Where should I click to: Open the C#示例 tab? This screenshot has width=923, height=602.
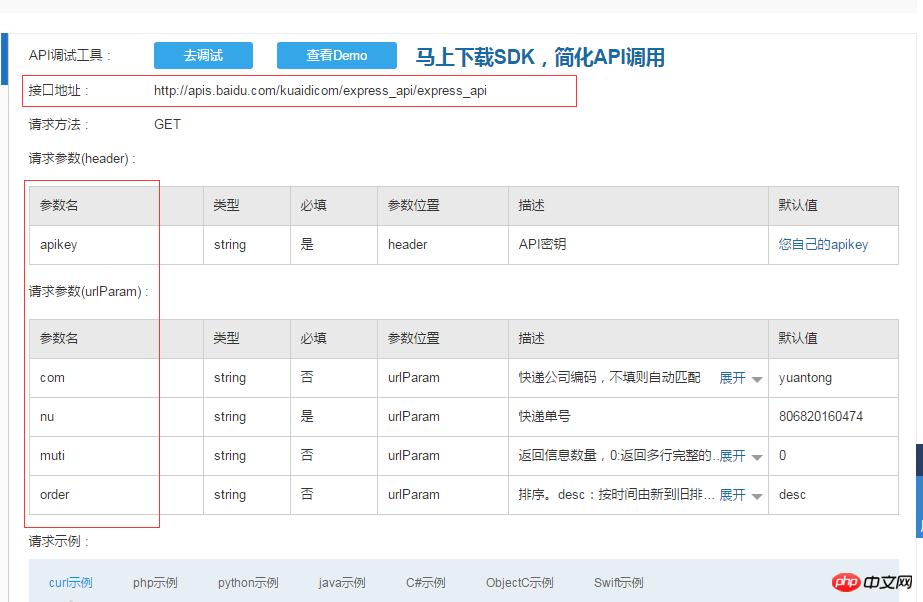[428, 581]
